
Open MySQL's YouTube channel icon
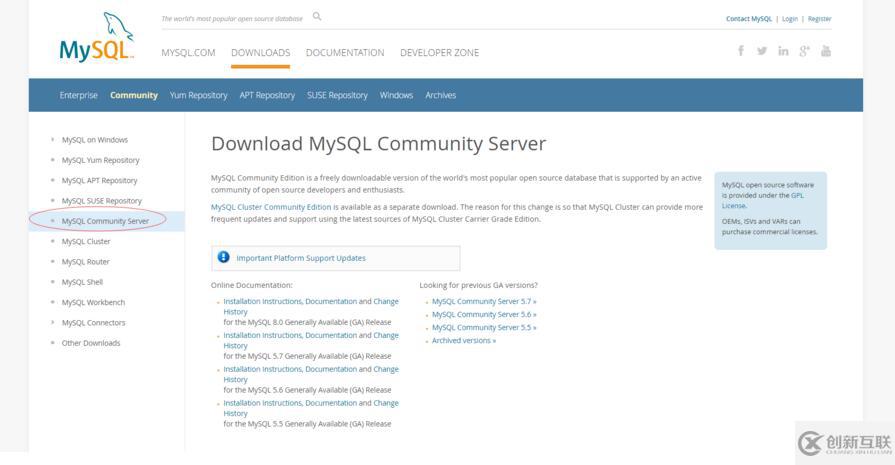click(826, 51)
